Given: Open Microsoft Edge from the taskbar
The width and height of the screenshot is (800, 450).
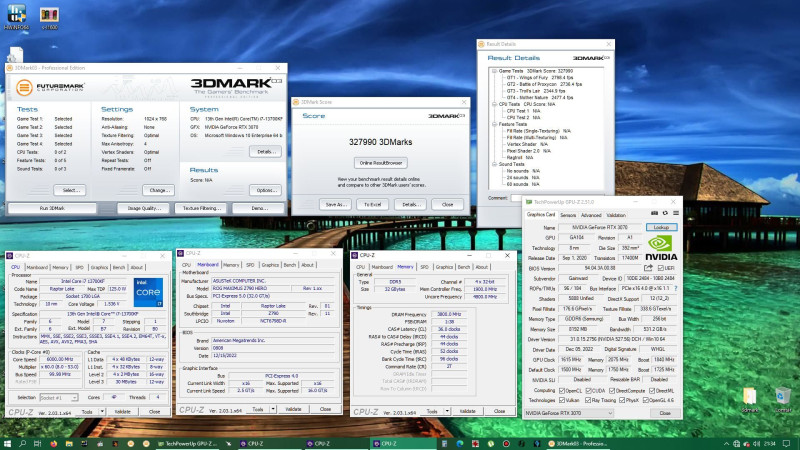Looking at the screenshot, I should (460, 444).
